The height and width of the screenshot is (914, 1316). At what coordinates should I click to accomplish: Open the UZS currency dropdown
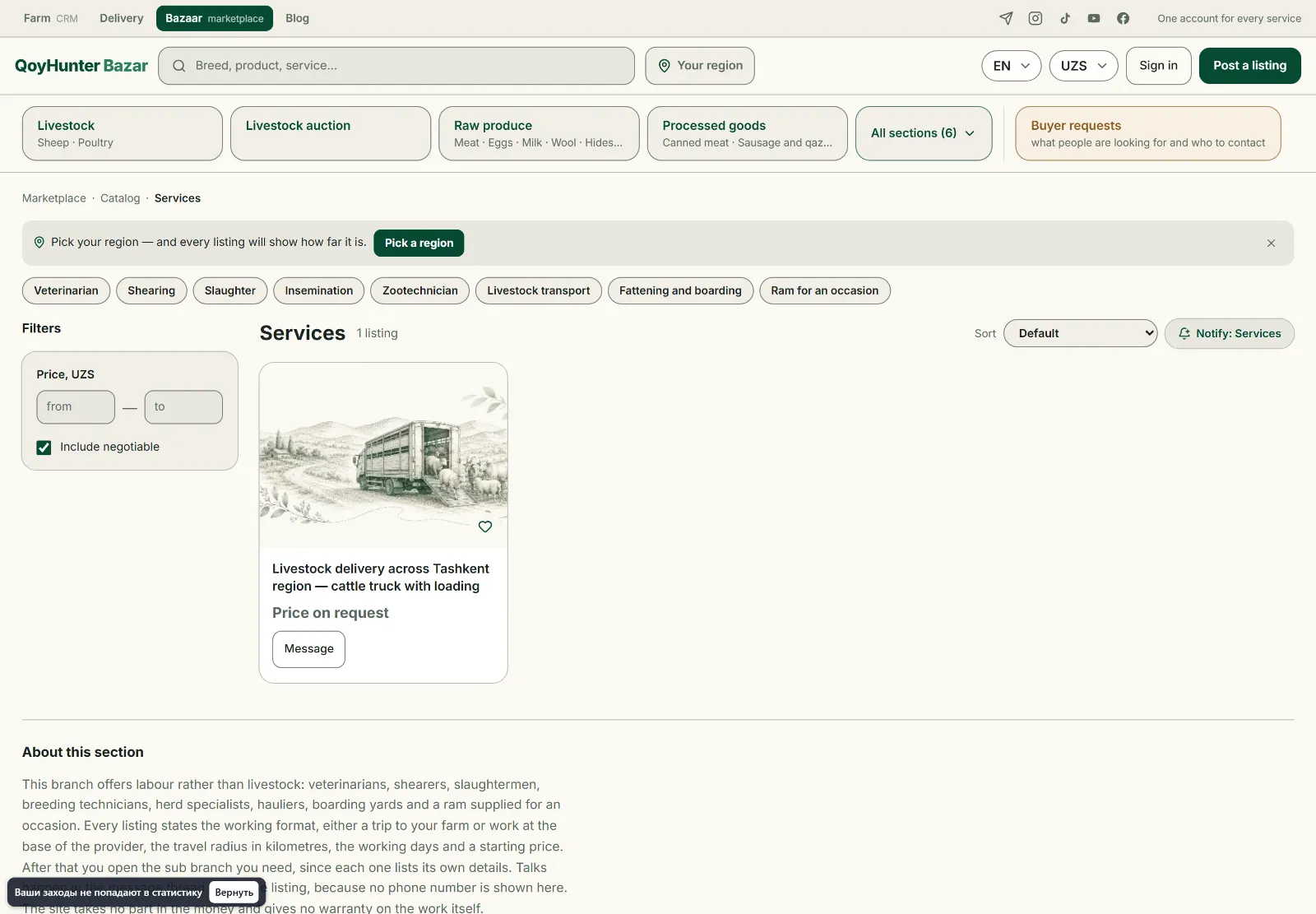pos(1083,66)
